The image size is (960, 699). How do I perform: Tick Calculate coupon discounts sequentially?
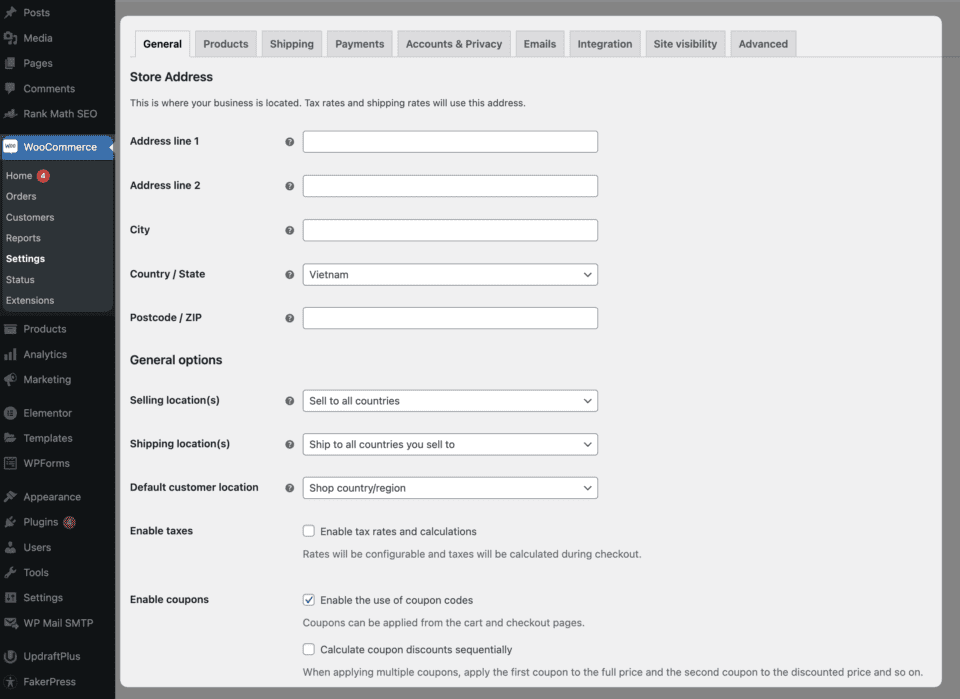pos(309,650)
